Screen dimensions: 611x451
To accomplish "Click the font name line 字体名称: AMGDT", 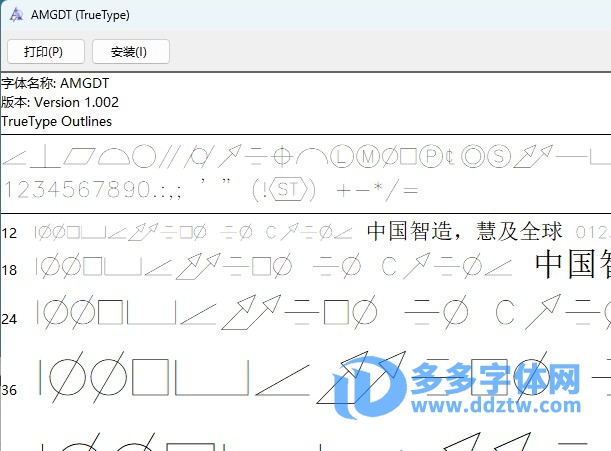I will coord(55,84).
